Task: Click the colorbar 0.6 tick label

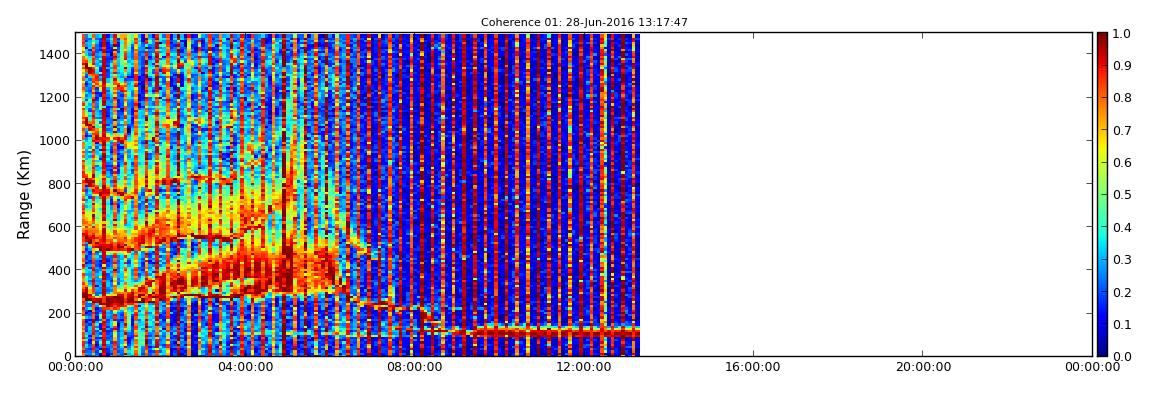Action: 1122,163
